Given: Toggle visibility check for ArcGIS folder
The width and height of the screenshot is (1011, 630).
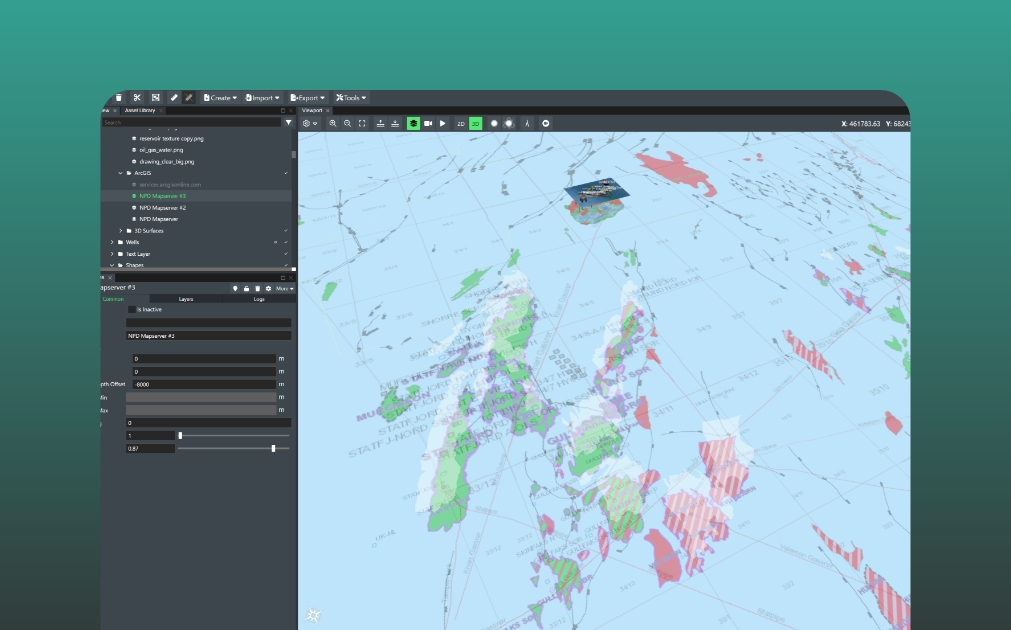Looking at the screenshot, I should click(286, 173).
